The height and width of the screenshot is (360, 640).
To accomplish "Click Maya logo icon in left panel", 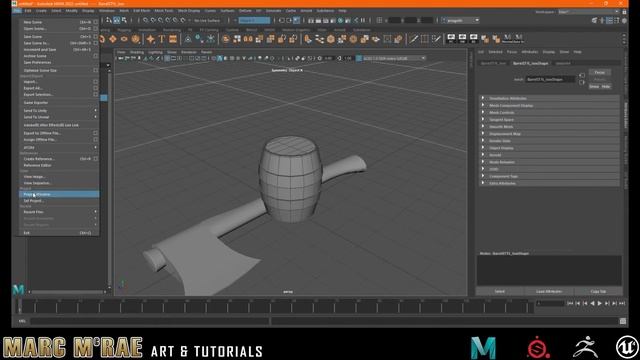I will (18, 290).
